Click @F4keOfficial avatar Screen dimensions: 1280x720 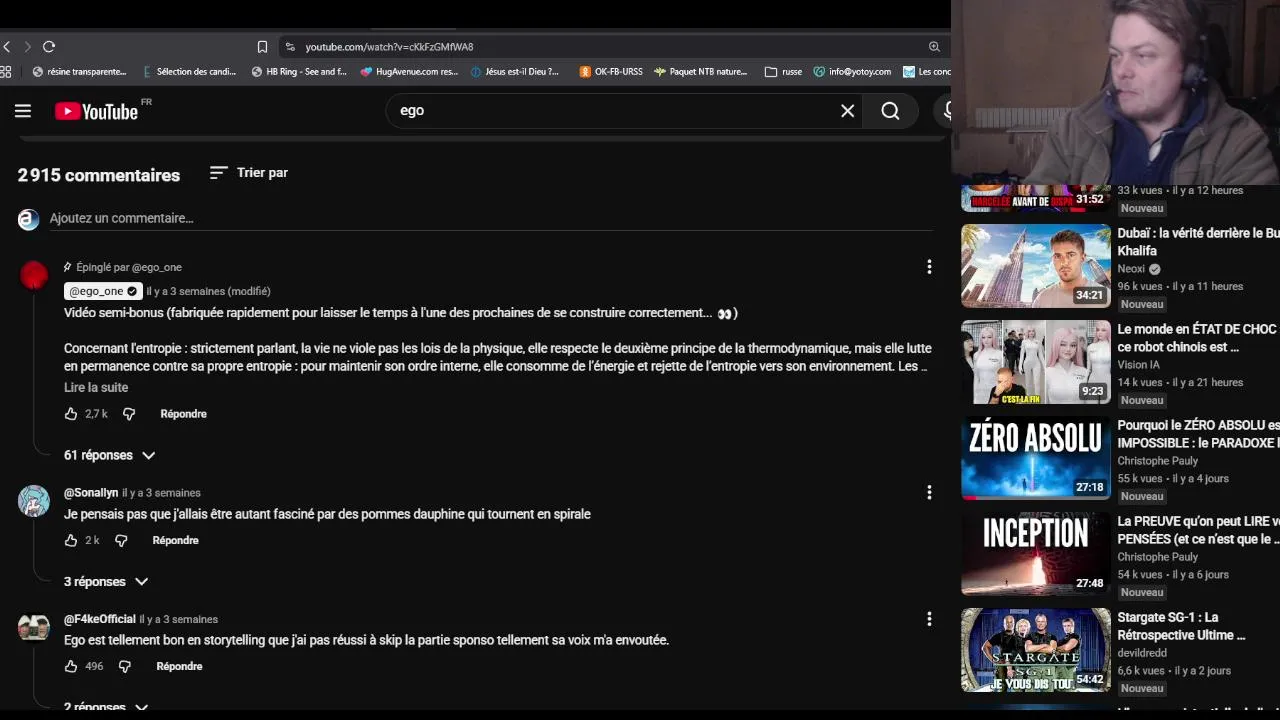(x=34, y=627)
